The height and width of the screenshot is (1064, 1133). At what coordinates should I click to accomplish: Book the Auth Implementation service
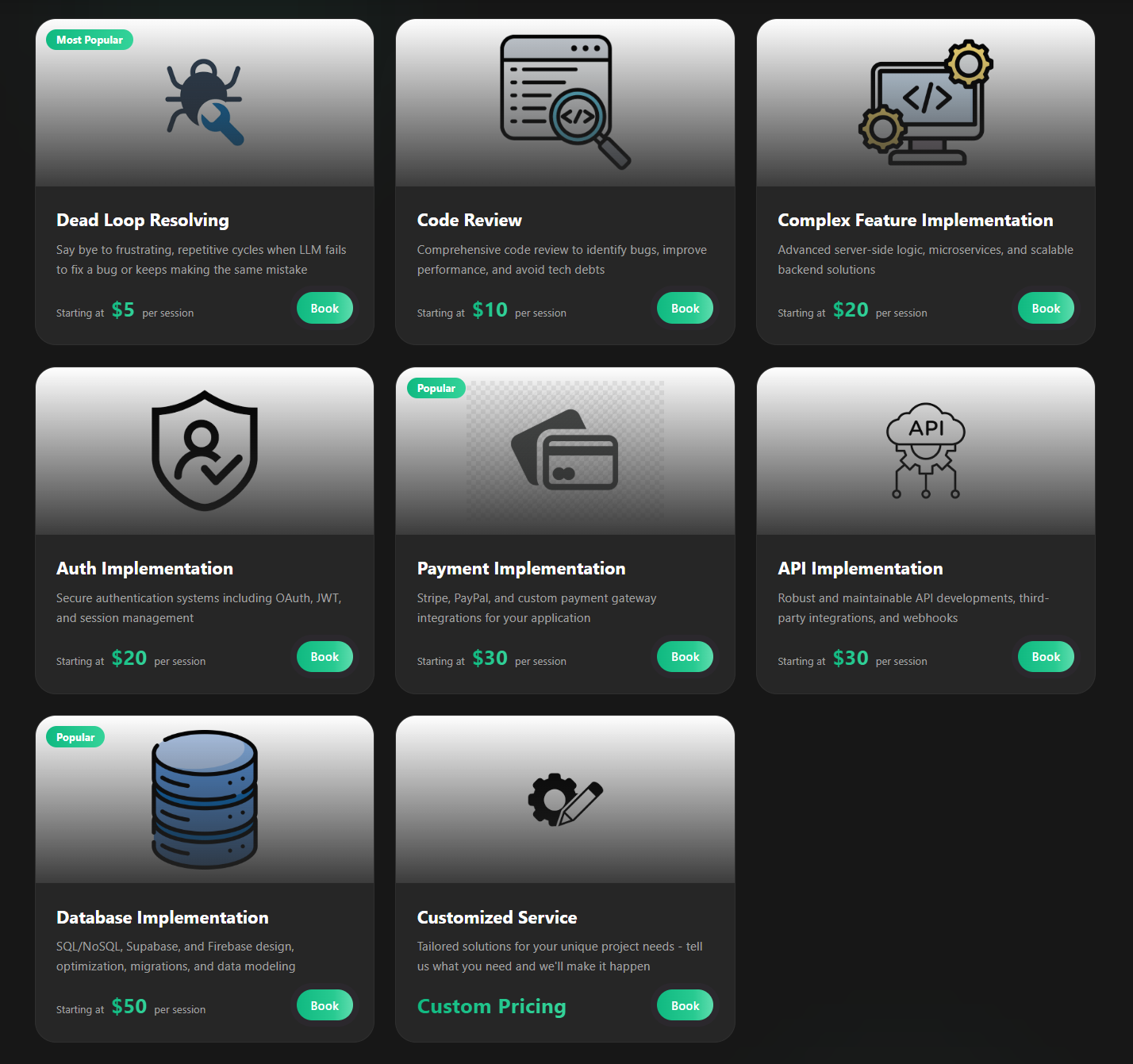[325, 657]
